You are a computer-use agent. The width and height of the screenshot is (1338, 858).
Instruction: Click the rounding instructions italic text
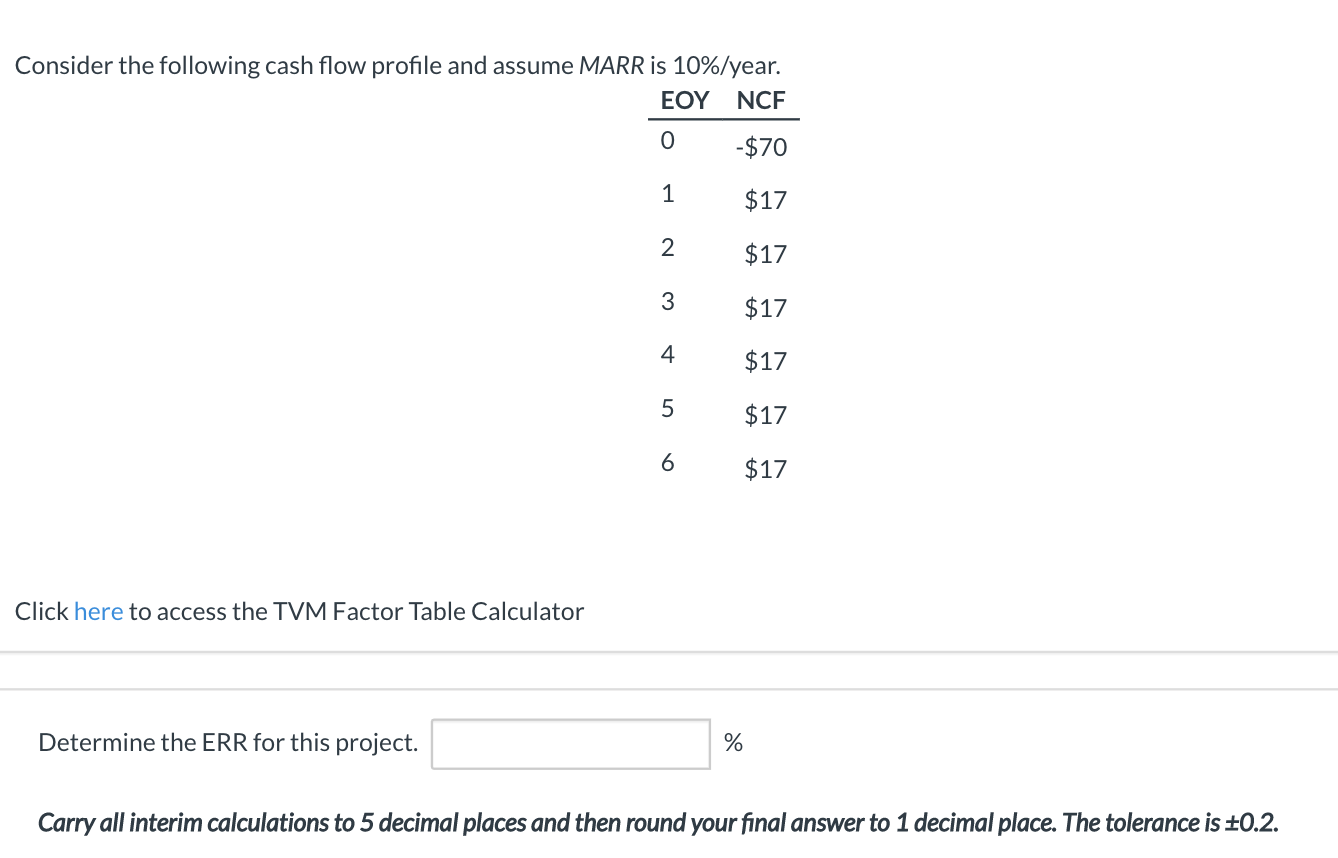pyautogui.click(x=657, y=822)
